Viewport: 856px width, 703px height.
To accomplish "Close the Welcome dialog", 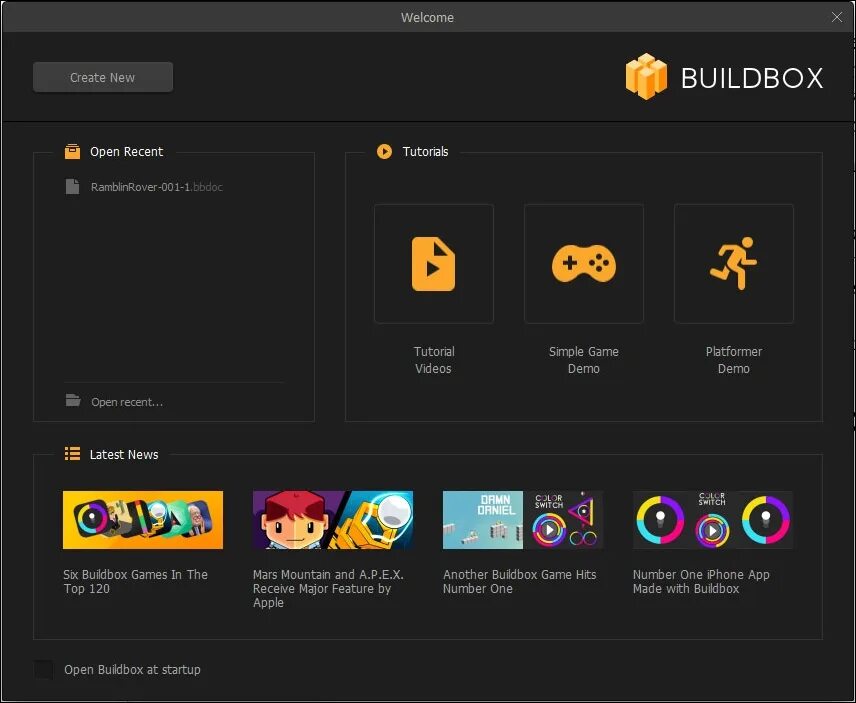I will [837, 17].
